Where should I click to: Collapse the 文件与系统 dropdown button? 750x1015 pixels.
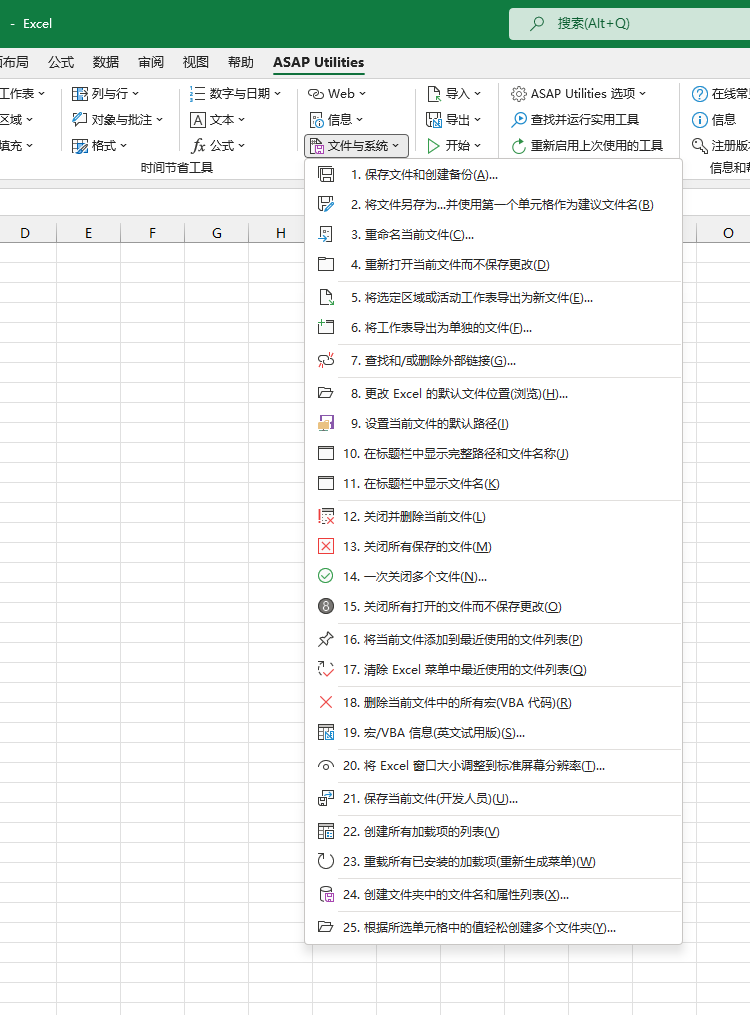pyautogui.click(x=356, y=146)
